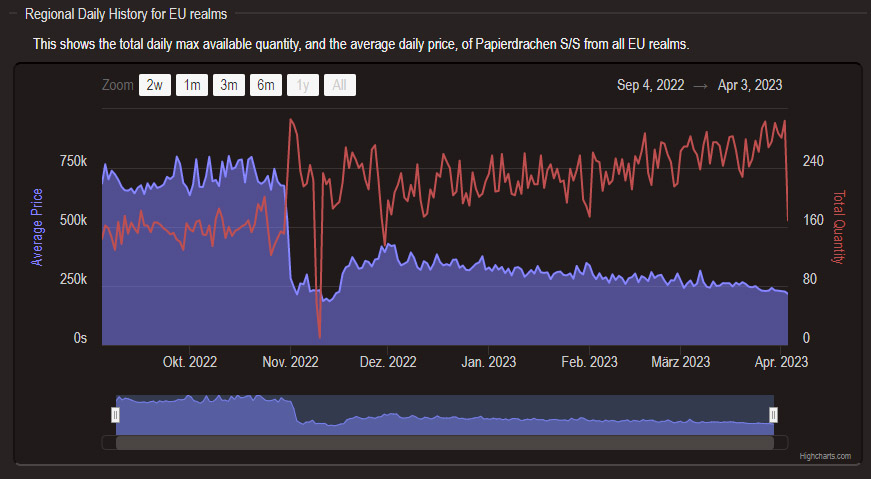Select the 2w zoom range button

pos(154,86)
